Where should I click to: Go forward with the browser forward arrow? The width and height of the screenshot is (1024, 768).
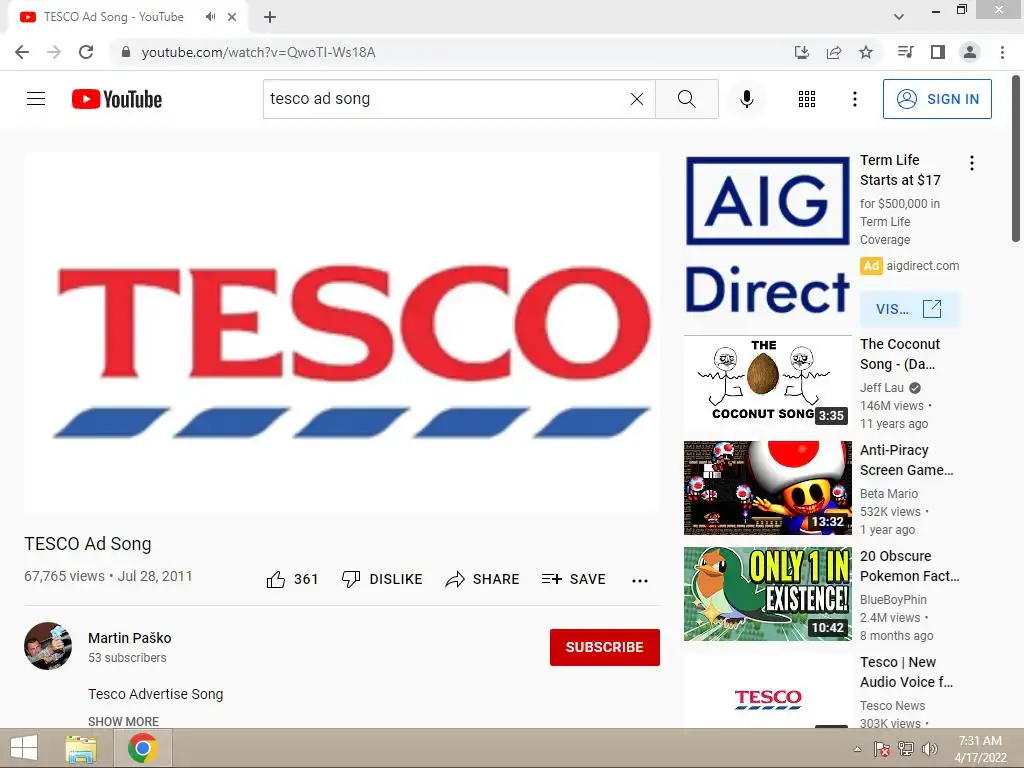click(x=54, y=52)
